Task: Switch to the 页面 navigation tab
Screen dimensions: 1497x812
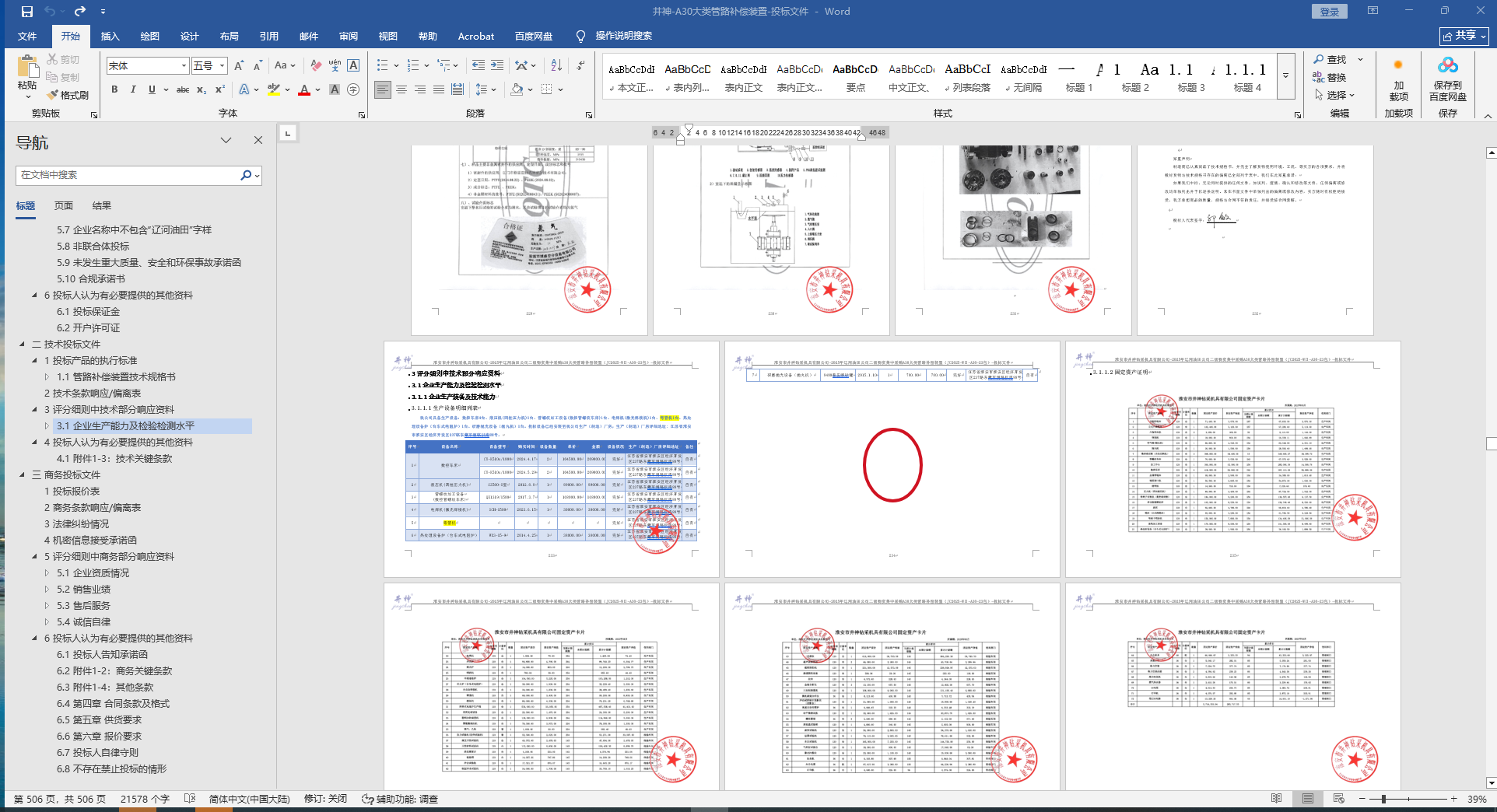Action: tap(64, 205)
